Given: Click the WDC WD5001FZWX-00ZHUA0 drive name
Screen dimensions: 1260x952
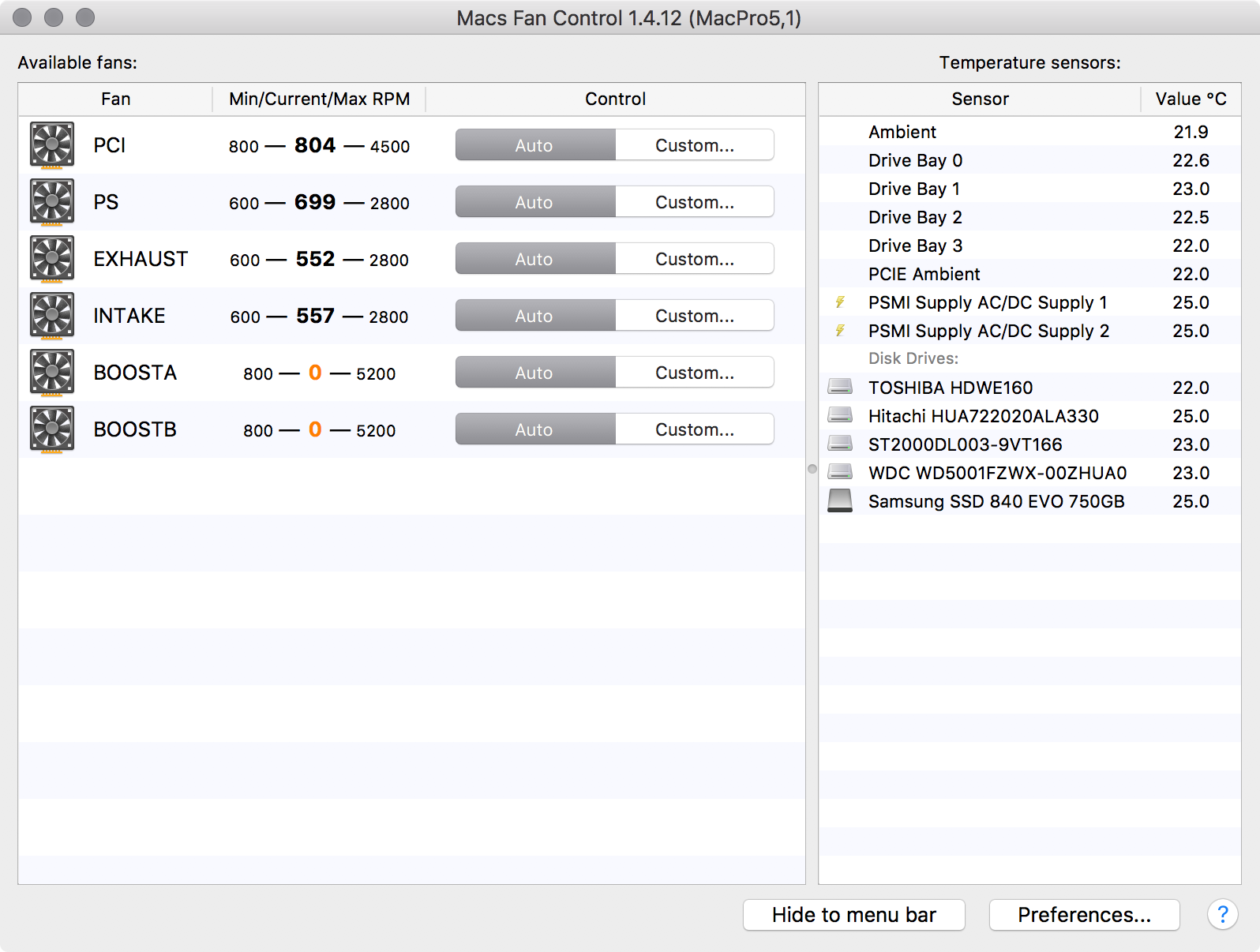Looking at the screenshot, I should [998, 473].
